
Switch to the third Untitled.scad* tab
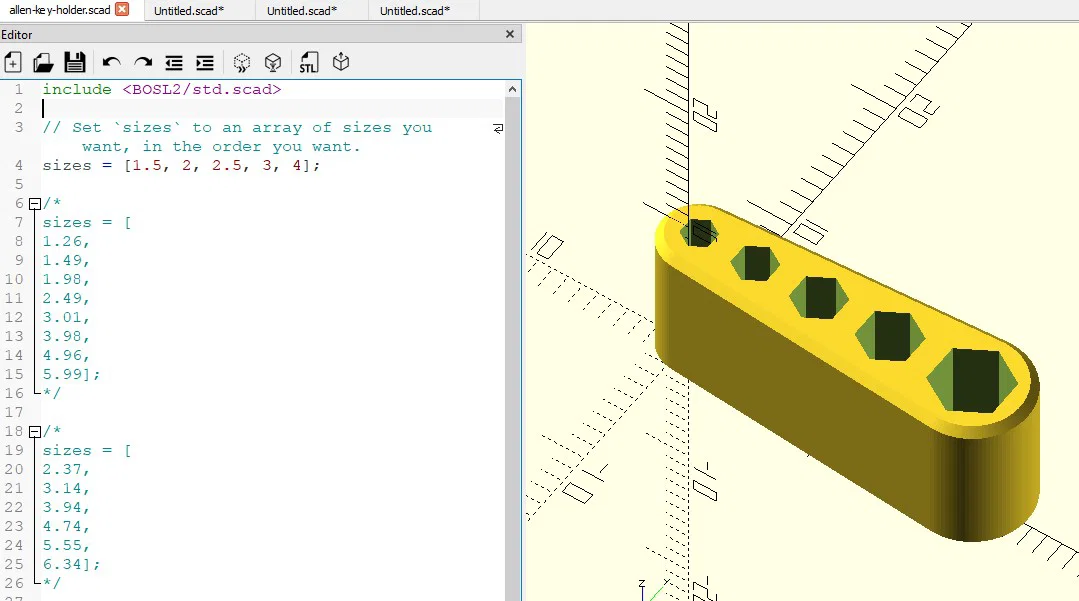(414, 11)
